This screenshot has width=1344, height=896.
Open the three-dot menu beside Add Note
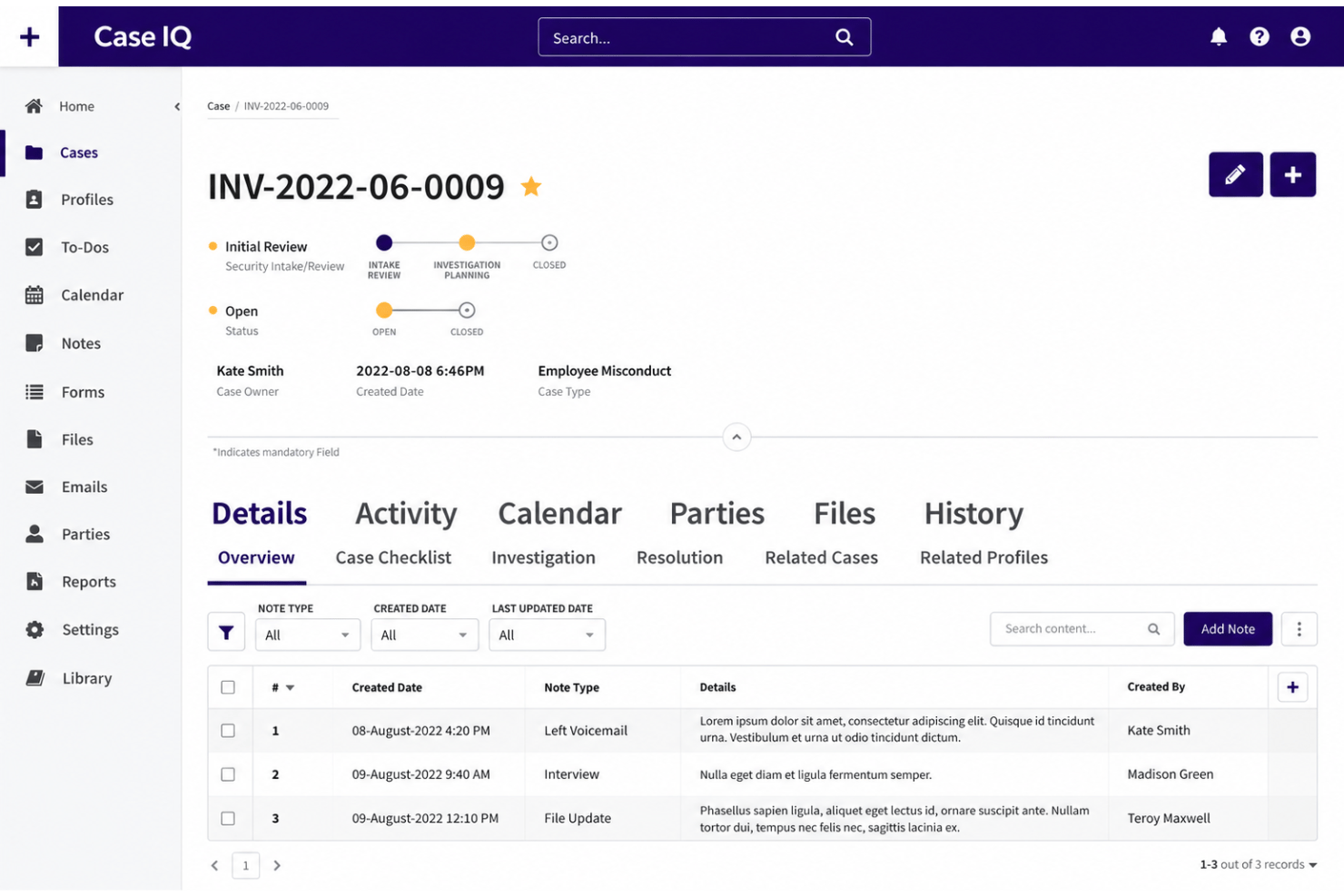point(1300,629)
